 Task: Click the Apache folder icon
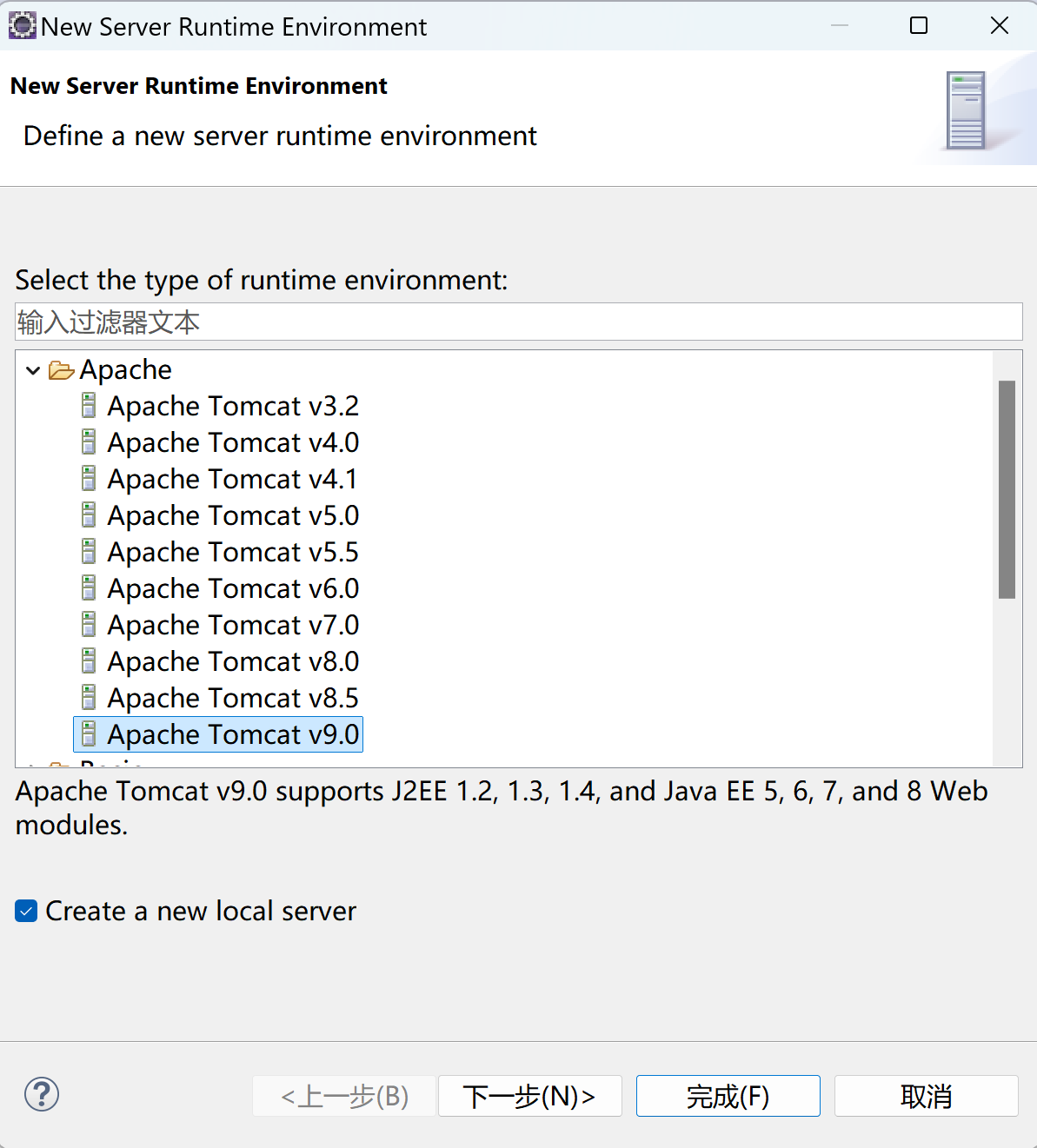(x=61, y=371)
